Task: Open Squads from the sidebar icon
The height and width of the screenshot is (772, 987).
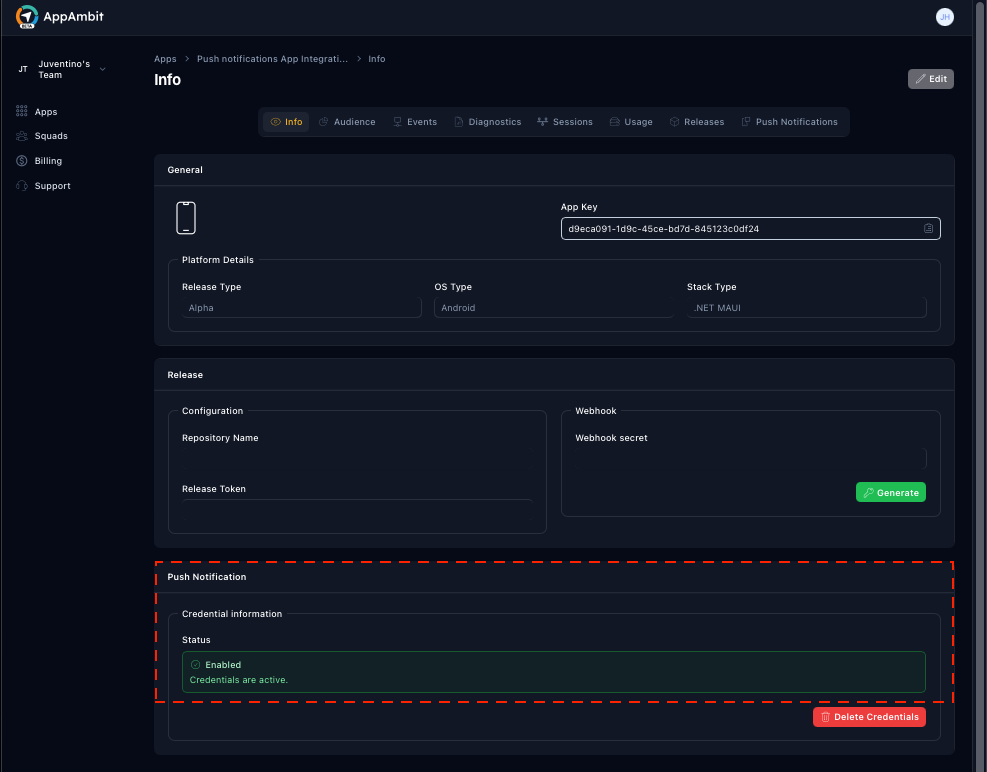Action: (x=21, y=135)
